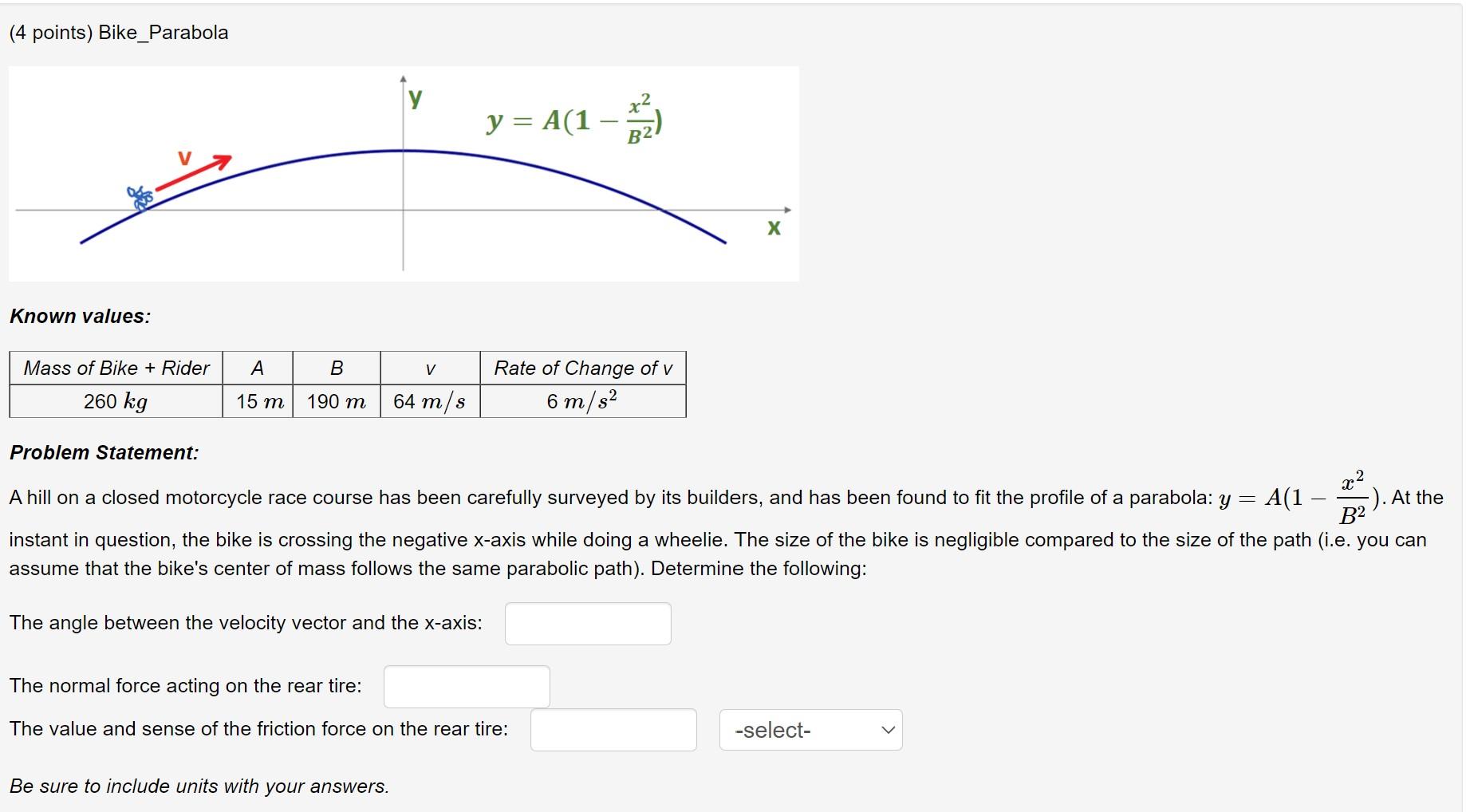Select the velocity value 64 m/s
The image size is (1466, 812).
429,402
